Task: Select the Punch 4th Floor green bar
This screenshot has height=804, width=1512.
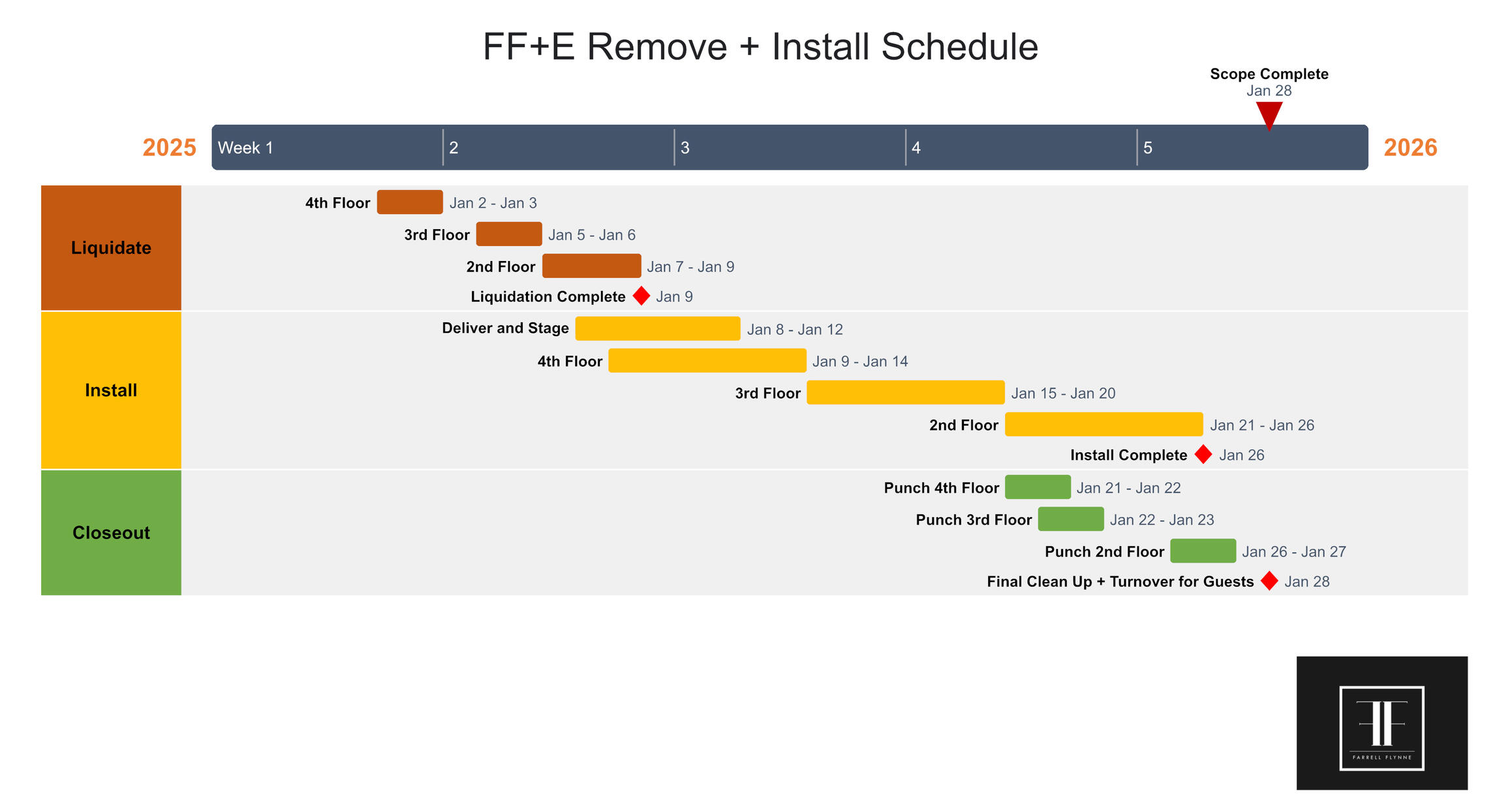Action: click(1037, 487)
